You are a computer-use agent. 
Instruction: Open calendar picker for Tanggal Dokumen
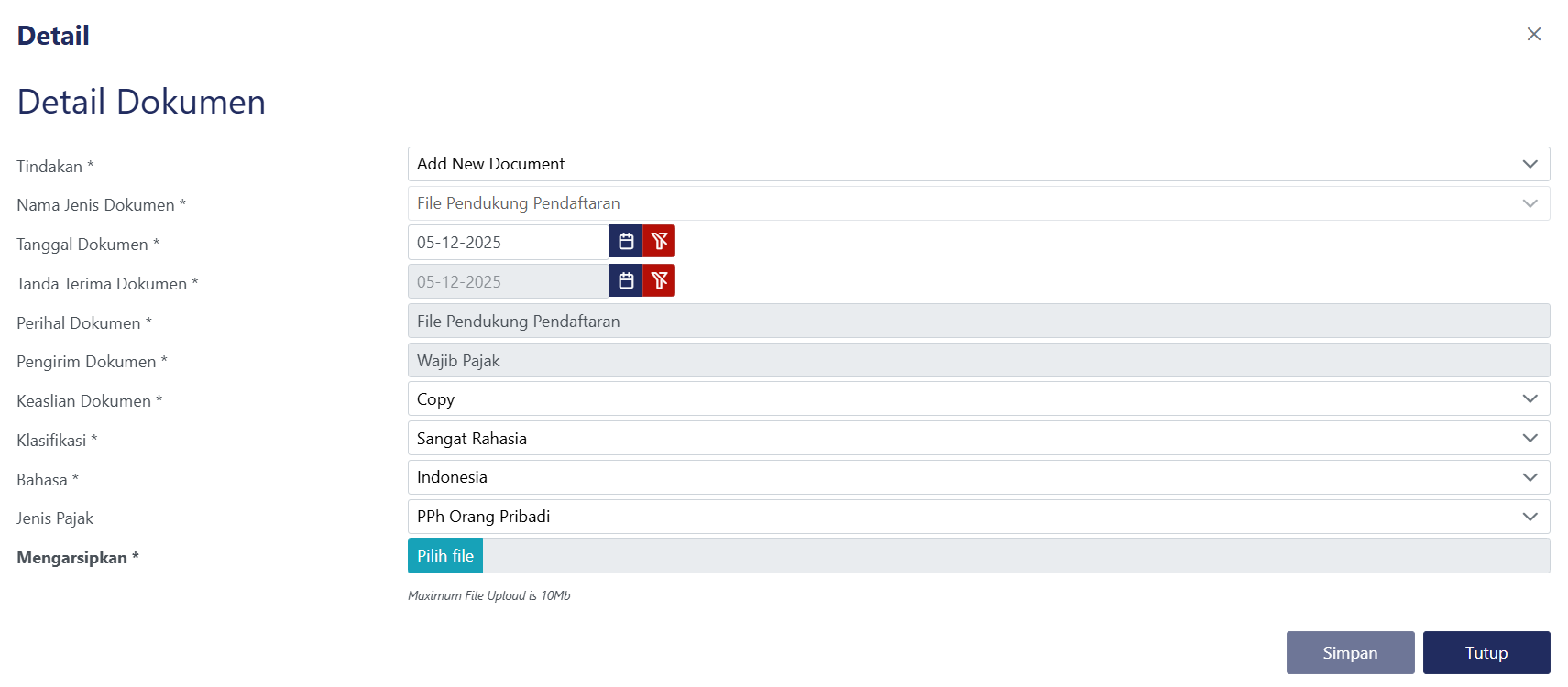tap(626, 242)
